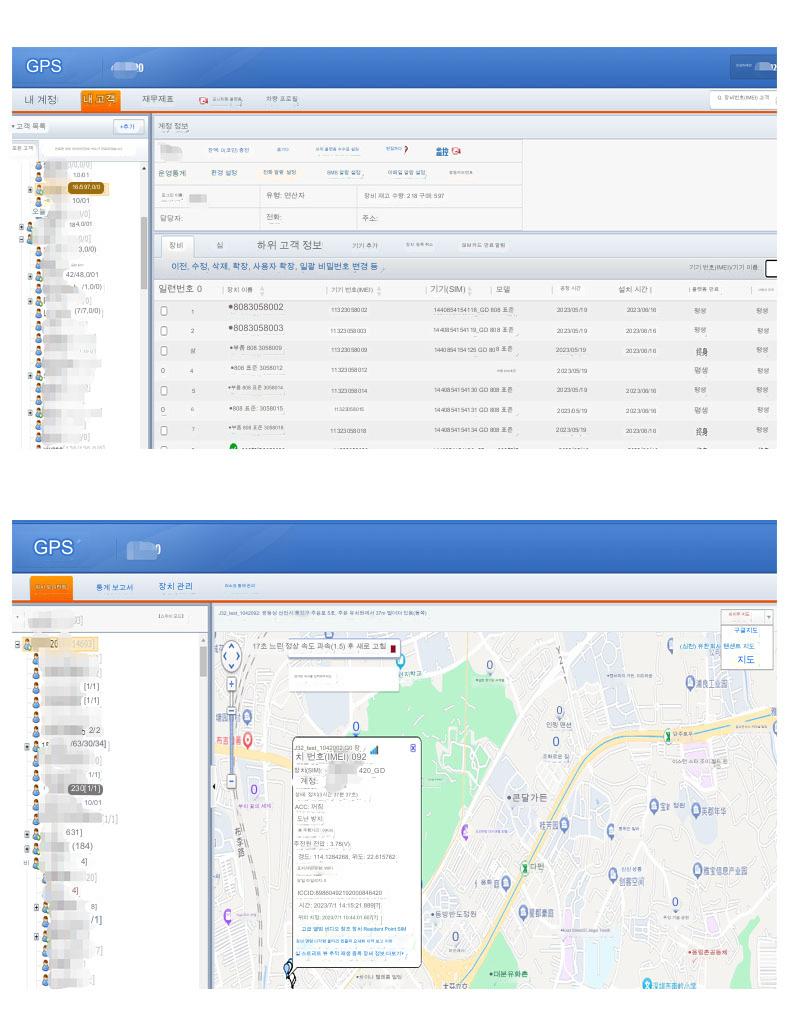Collapse left panel using the splitter arrow
This screenshot has height=1020, width=790.
point(211,787)
